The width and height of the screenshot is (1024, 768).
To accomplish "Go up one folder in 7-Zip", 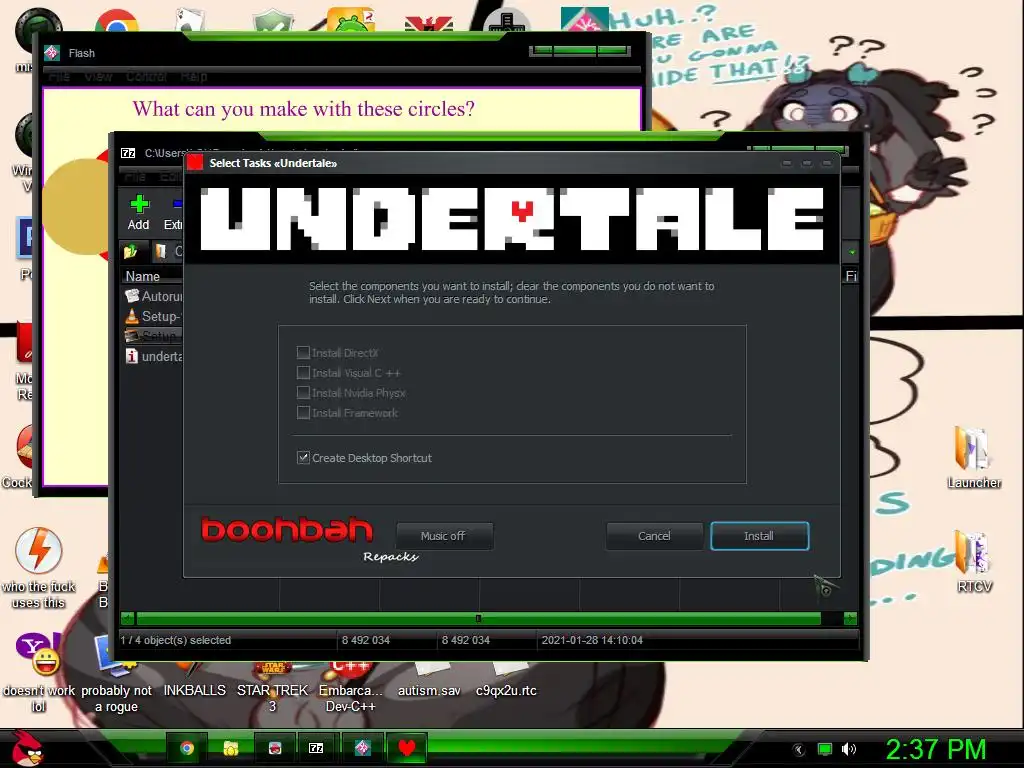I will pos(131,251).
